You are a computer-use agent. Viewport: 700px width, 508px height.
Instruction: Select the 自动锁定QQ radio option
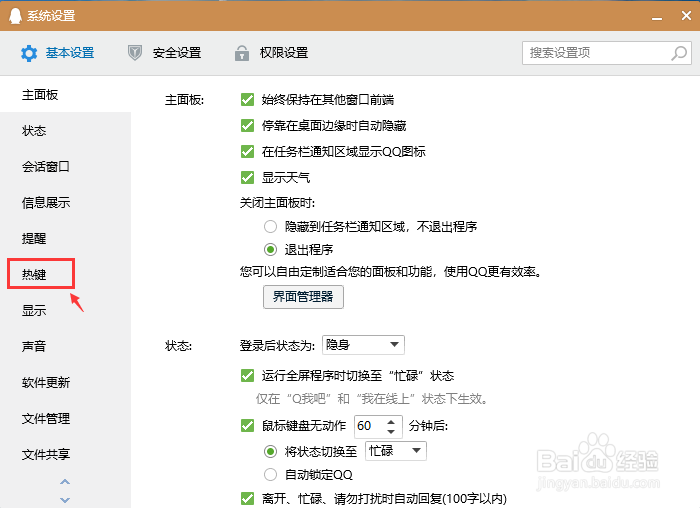(270, 474)
